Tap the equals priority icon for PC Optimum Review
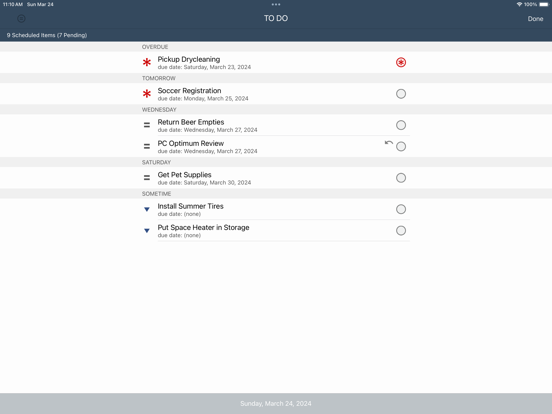552x414 pixels. click(147, 146)
